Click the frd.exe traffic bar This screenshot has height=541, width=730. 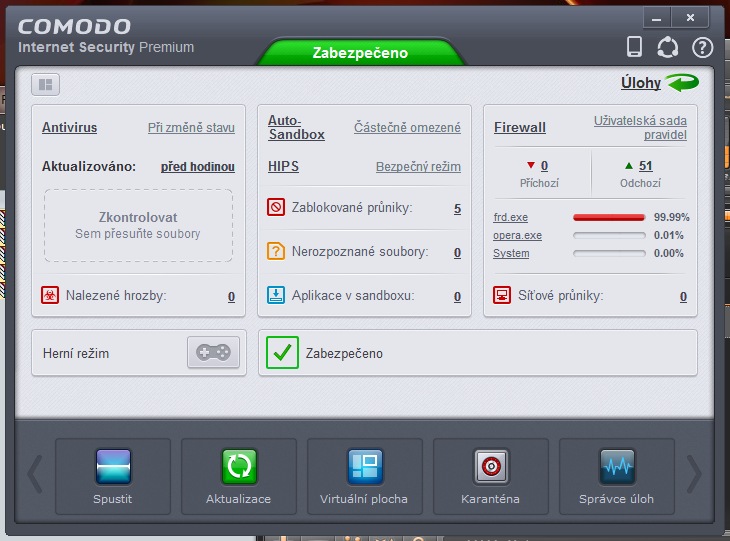608,217
